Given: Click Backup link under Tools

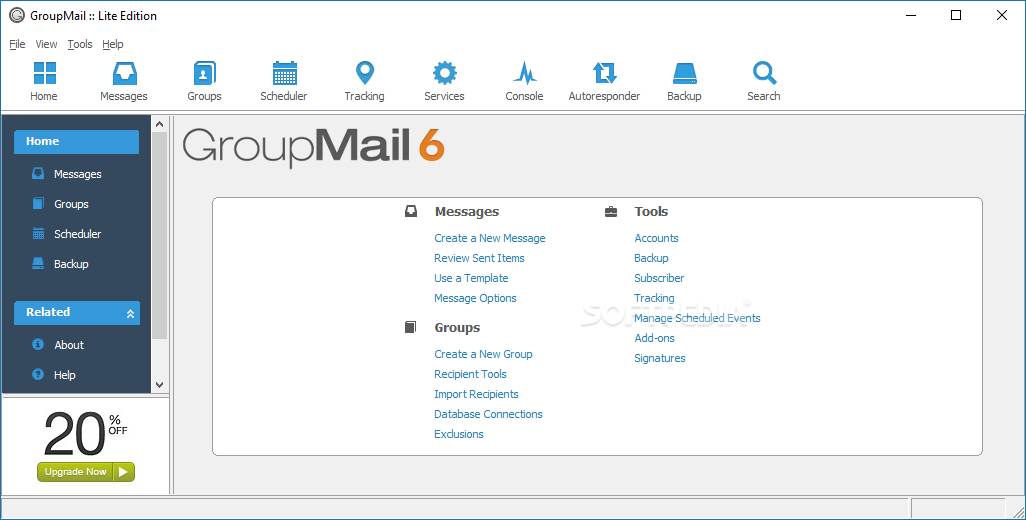Looking at the screenshot, I should [x=651, y=258].
